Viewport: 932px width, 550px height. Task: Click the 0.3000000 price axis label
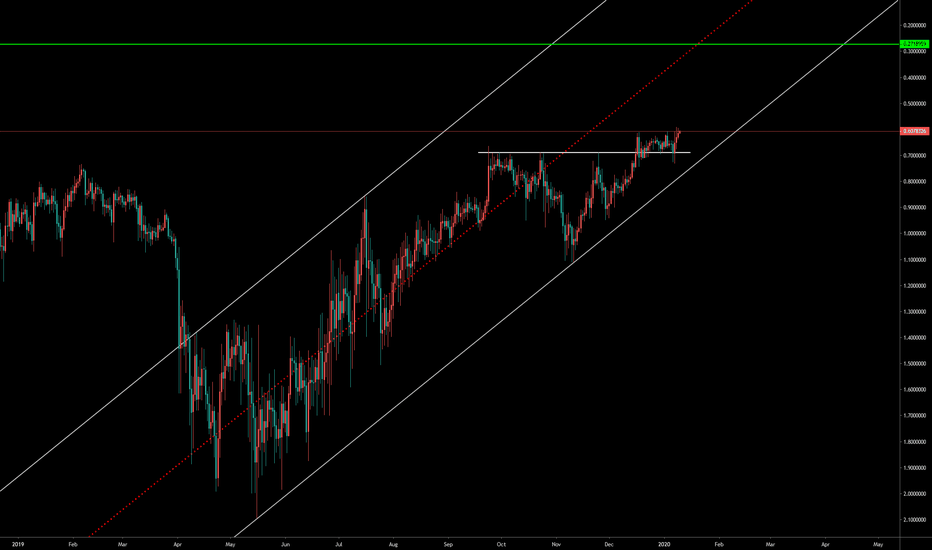(x=915, y=52)
